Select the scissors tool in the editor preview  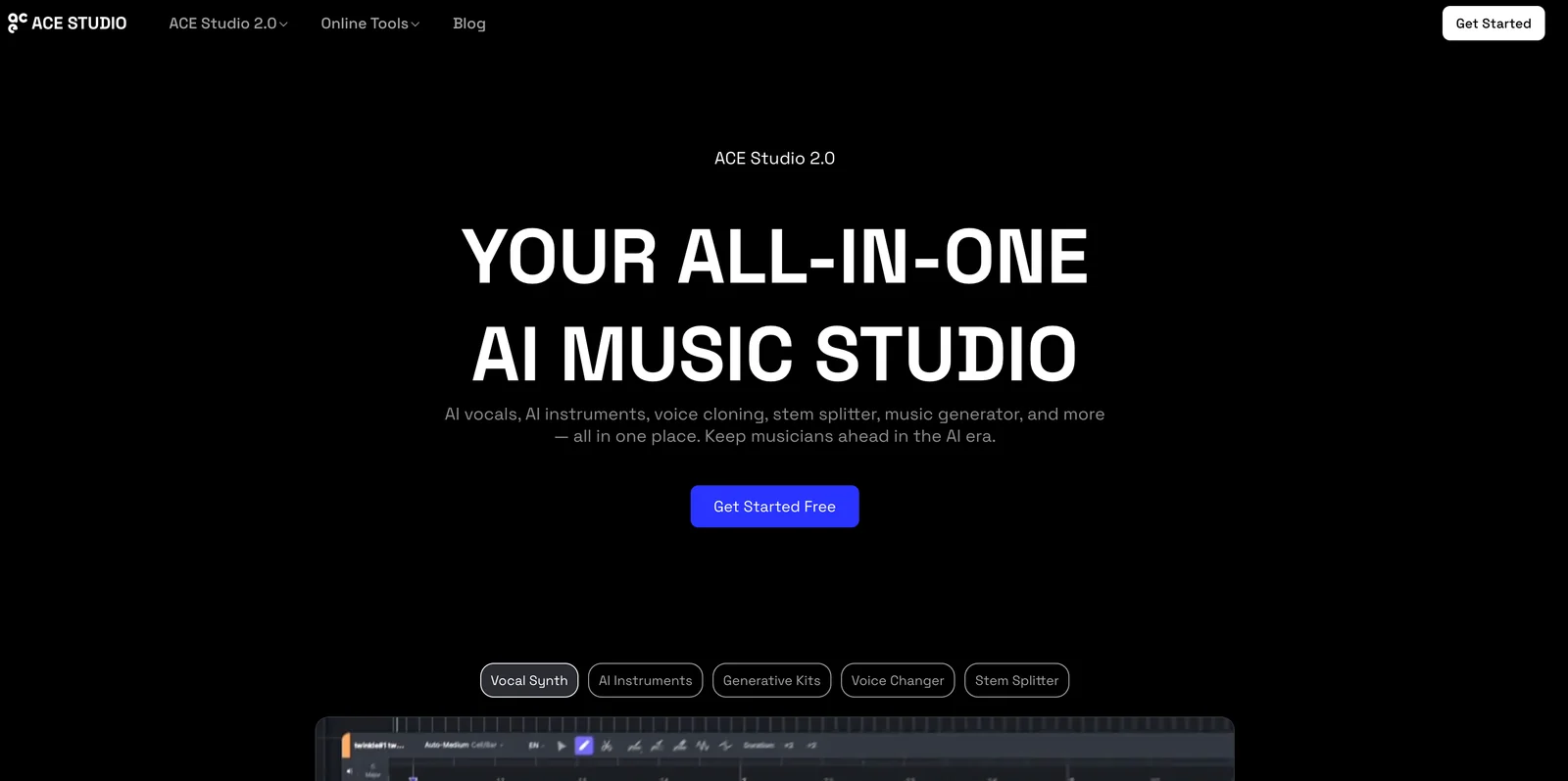[x=607, y=746]
